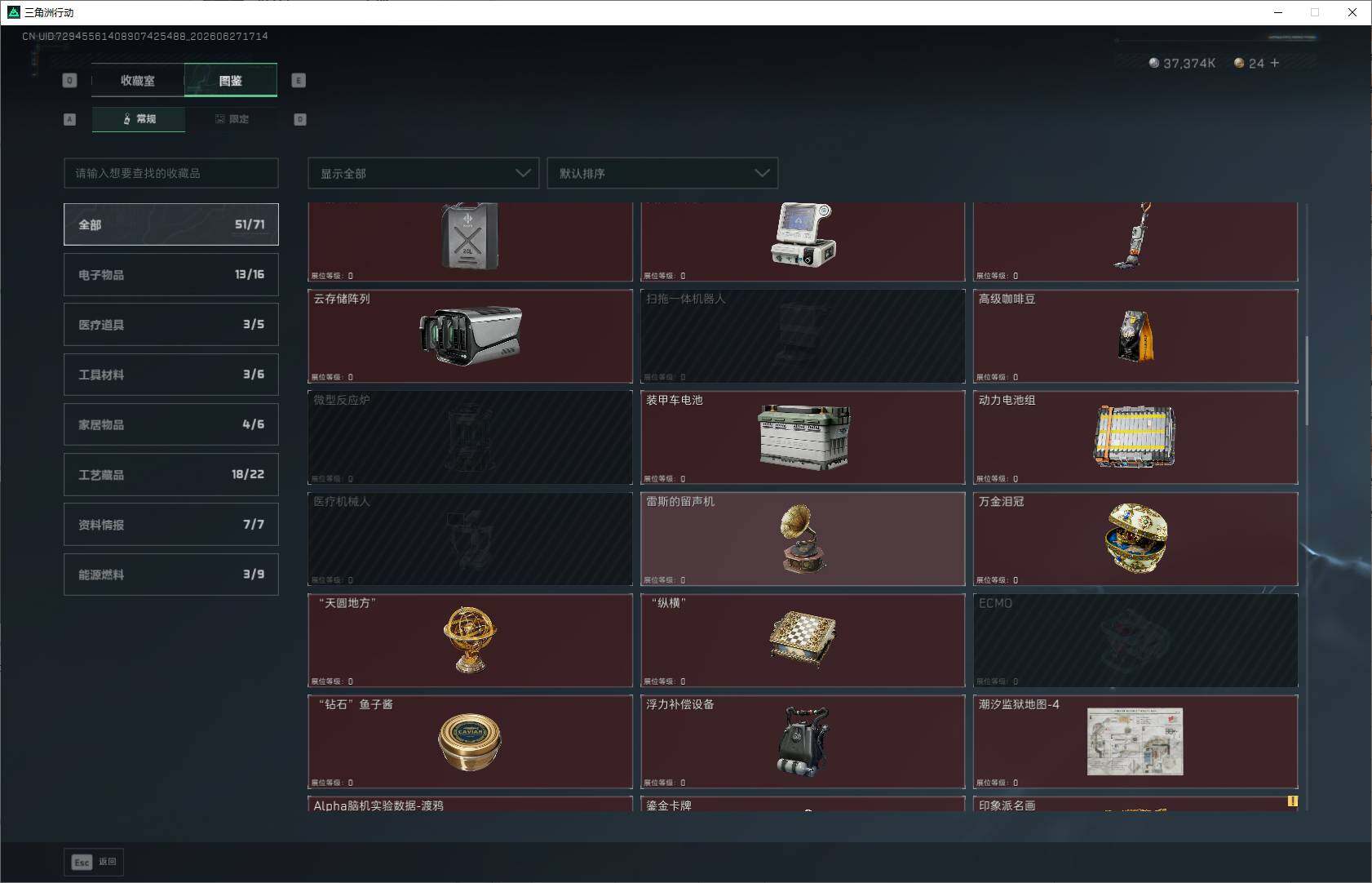The image size is (1372, 883).
Task: Select the golden armillary sphere 天圆地方
Action: tap(470, 640)
